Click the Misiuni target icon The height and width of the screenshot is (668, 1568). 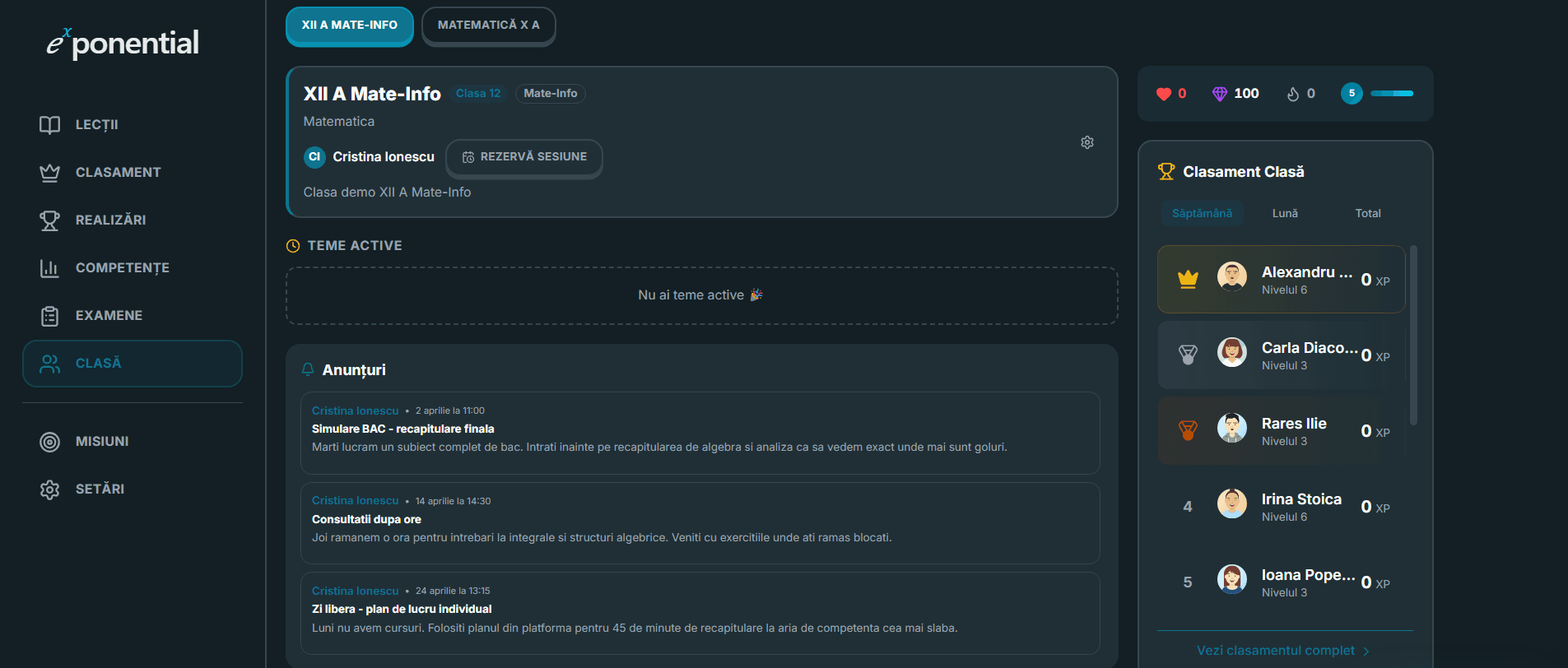[x=49, y=442]
